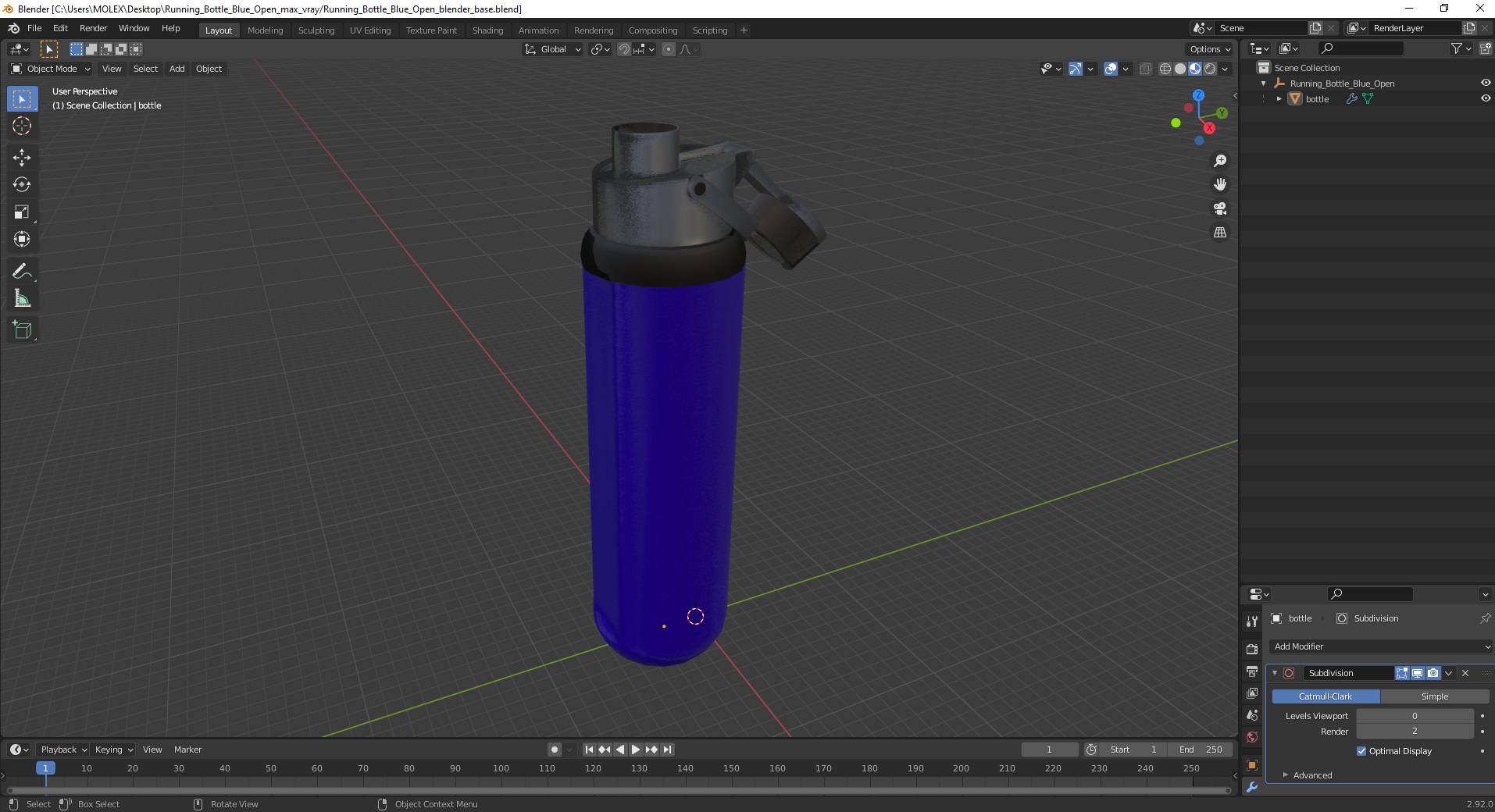Activate the Transform tool
Image resolution: width=1495 pixels, height=812 pixels.
(x=22, y=240)
